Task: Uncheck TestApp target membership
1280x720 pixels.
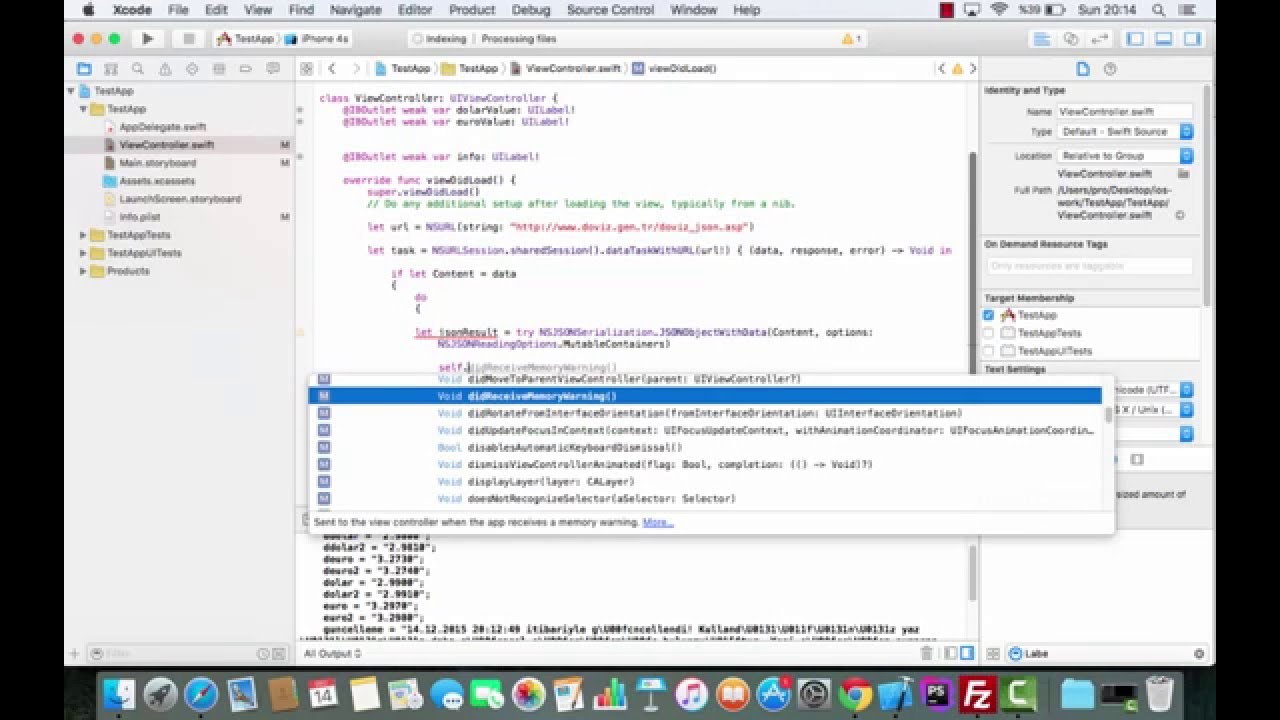Action: click(989, 315)
